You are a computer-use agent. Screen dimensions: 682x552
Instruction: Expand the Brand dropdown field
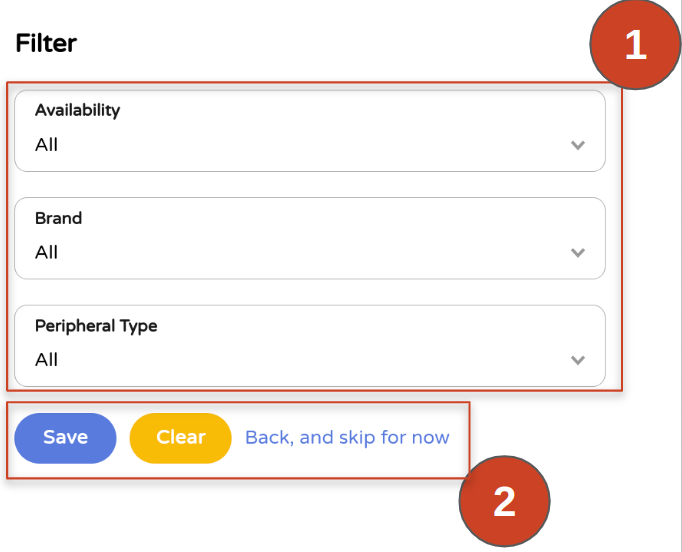pos(310,238)
